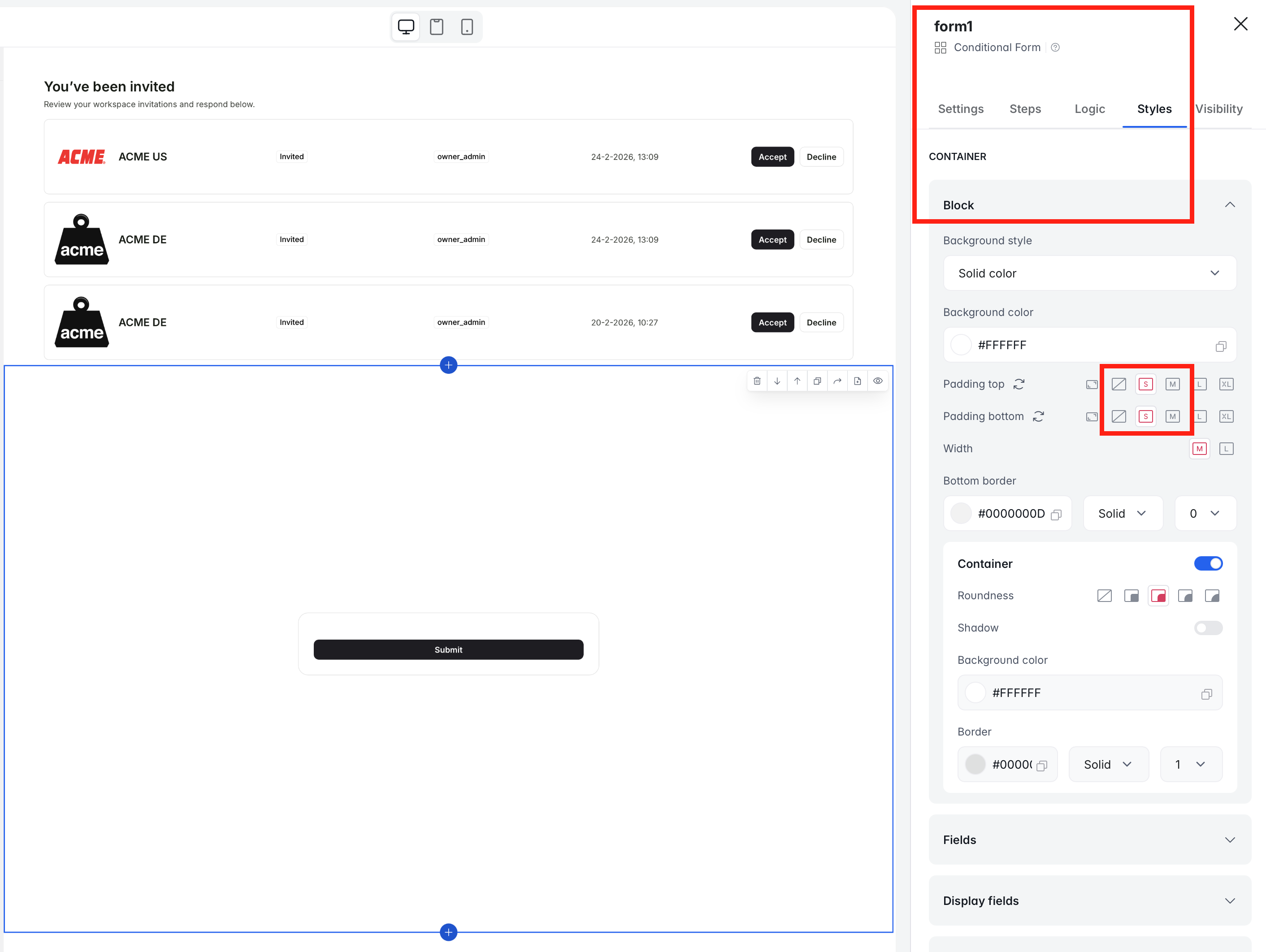Accept the ACME US invitation
The width and height of the screenshot is (1266, 952).
coord(772,157)
